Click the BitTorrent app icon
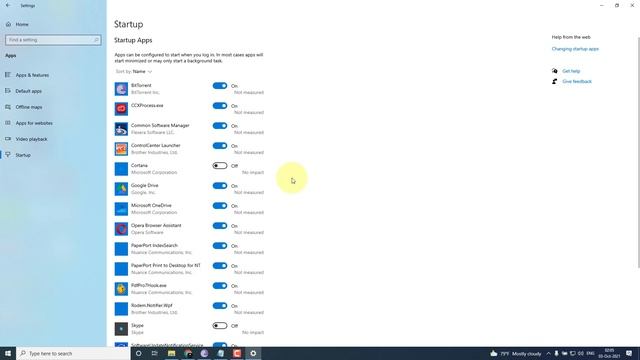 pos(121,89)
